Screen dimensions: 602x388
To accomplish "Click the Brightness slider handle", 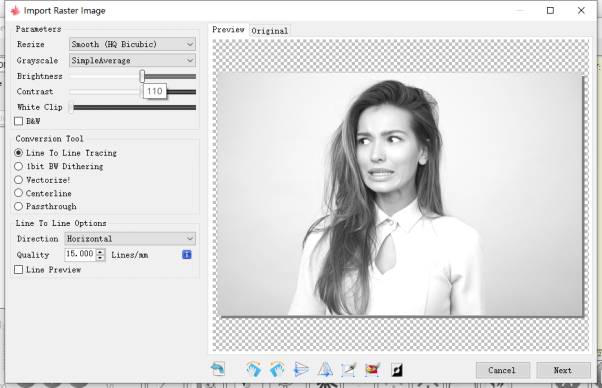I will tap(142, 76).
